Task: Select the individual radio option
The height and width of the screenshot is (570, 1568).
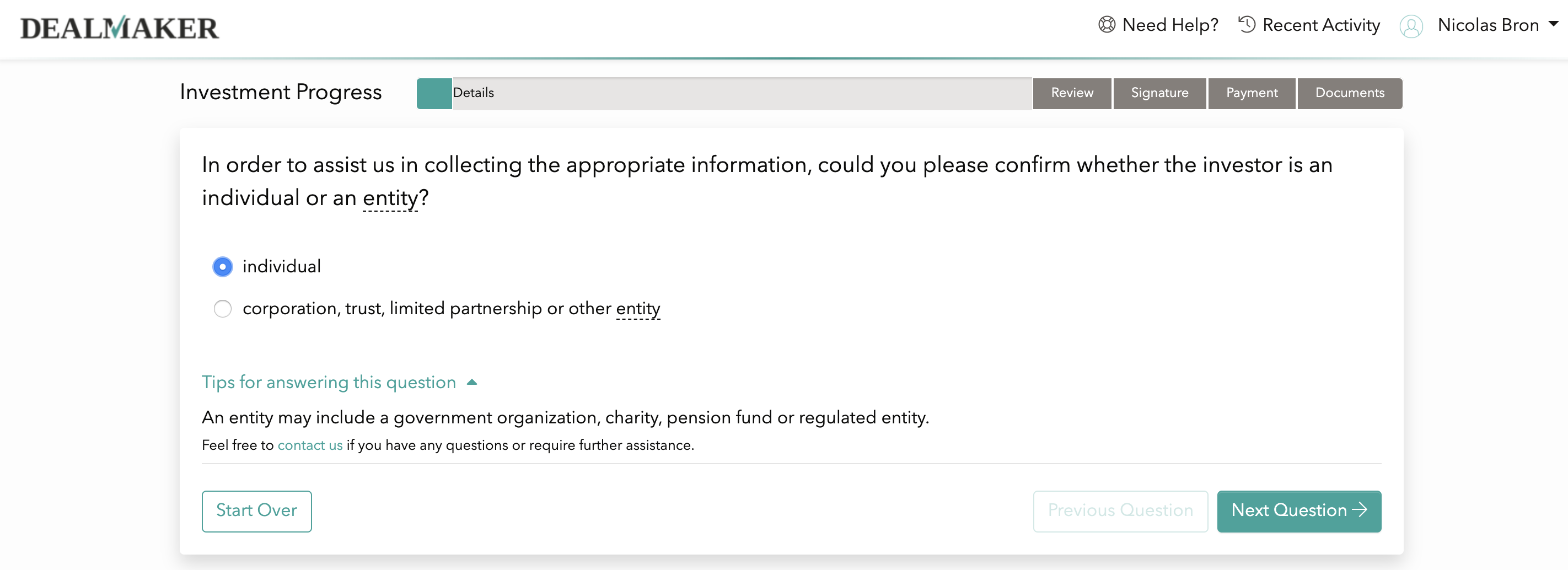Action: (223, 266)
